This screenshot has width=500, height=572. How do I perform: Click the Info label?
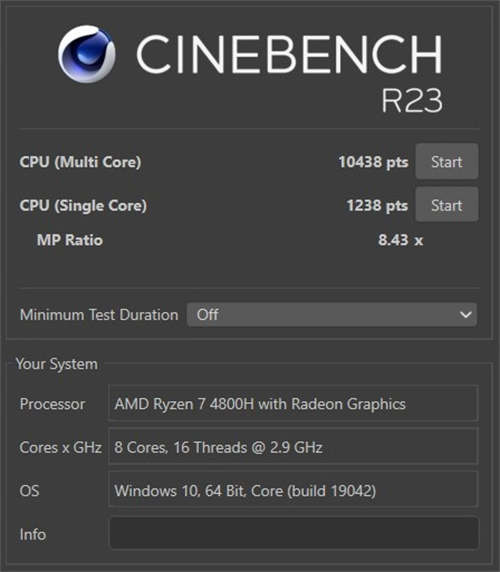pos(33,534)
